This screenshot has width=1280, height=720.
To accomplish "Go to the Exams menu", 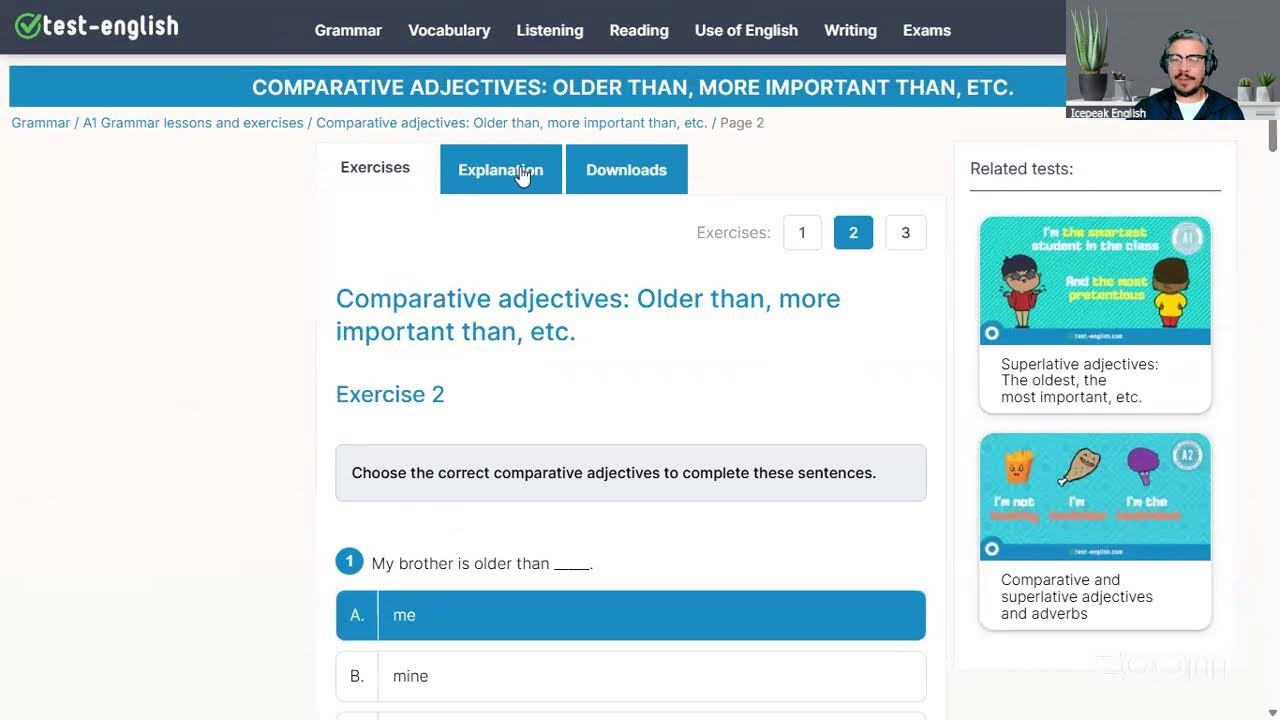I will pos(927,30).
